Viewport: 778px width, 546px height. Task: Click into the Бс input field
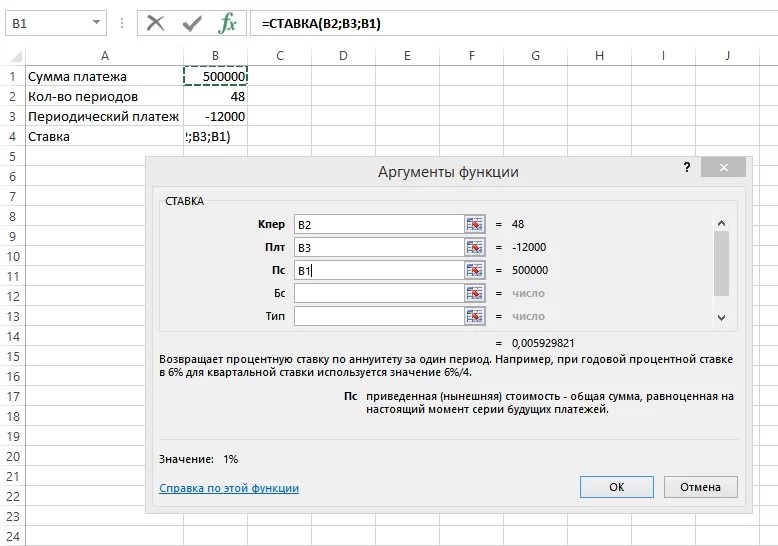point(378,293)
